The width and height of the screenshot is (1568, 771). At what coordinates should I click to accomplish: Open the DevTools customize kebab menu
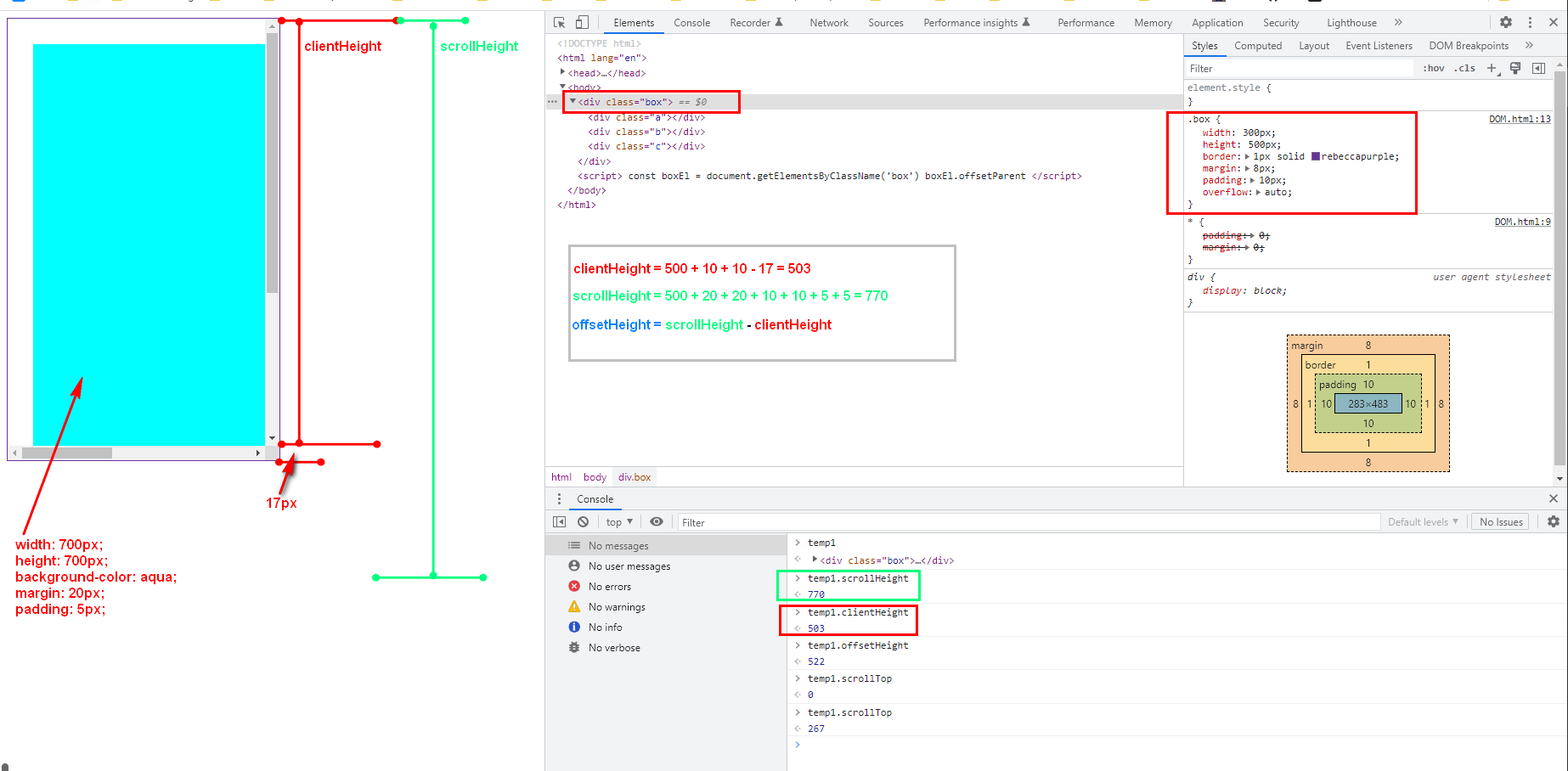point(1530,22)
